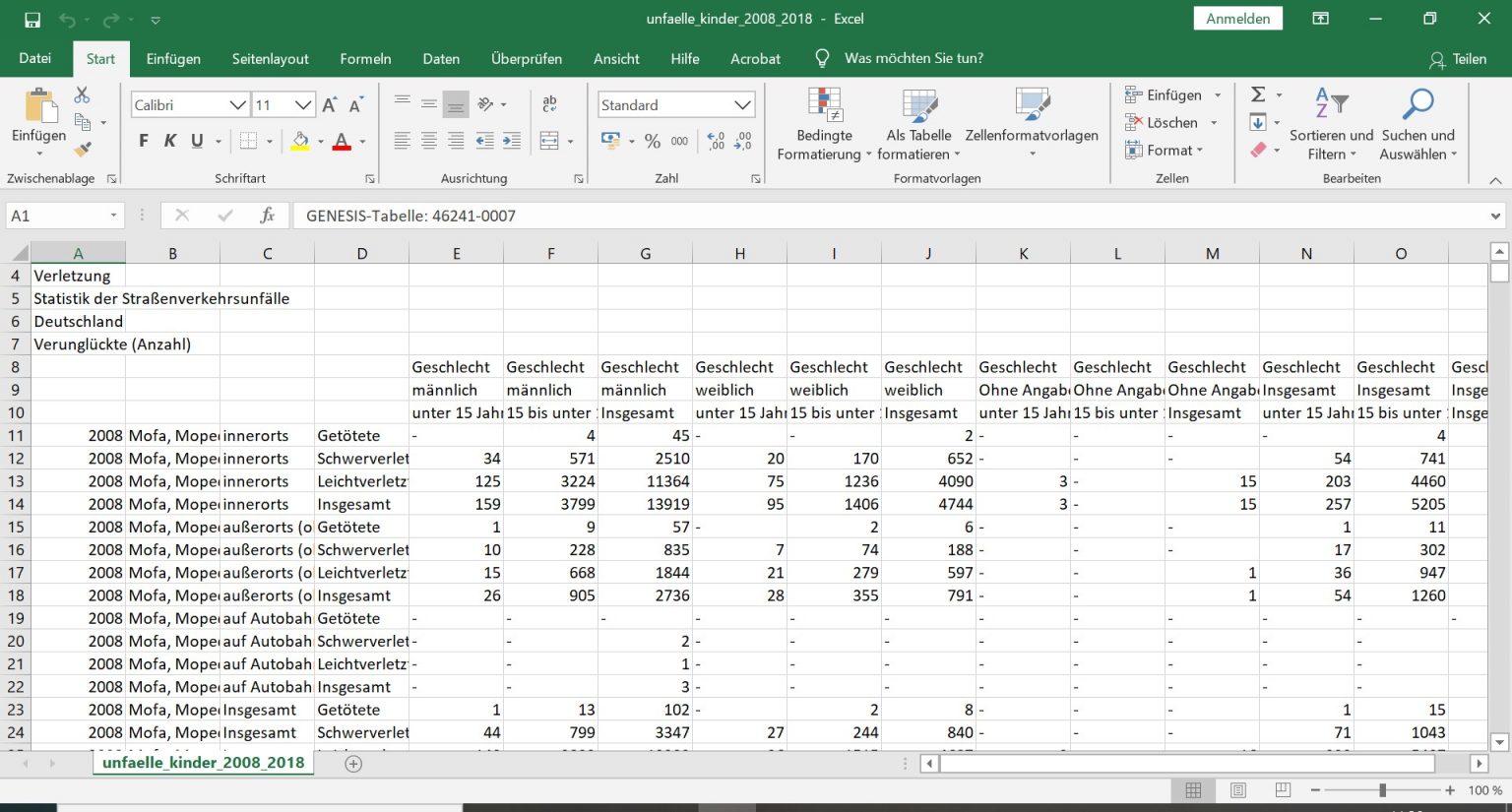Click the AutoSum sigma icon
Viewport: 1512px width, 812px height.
coord(1258,94)
